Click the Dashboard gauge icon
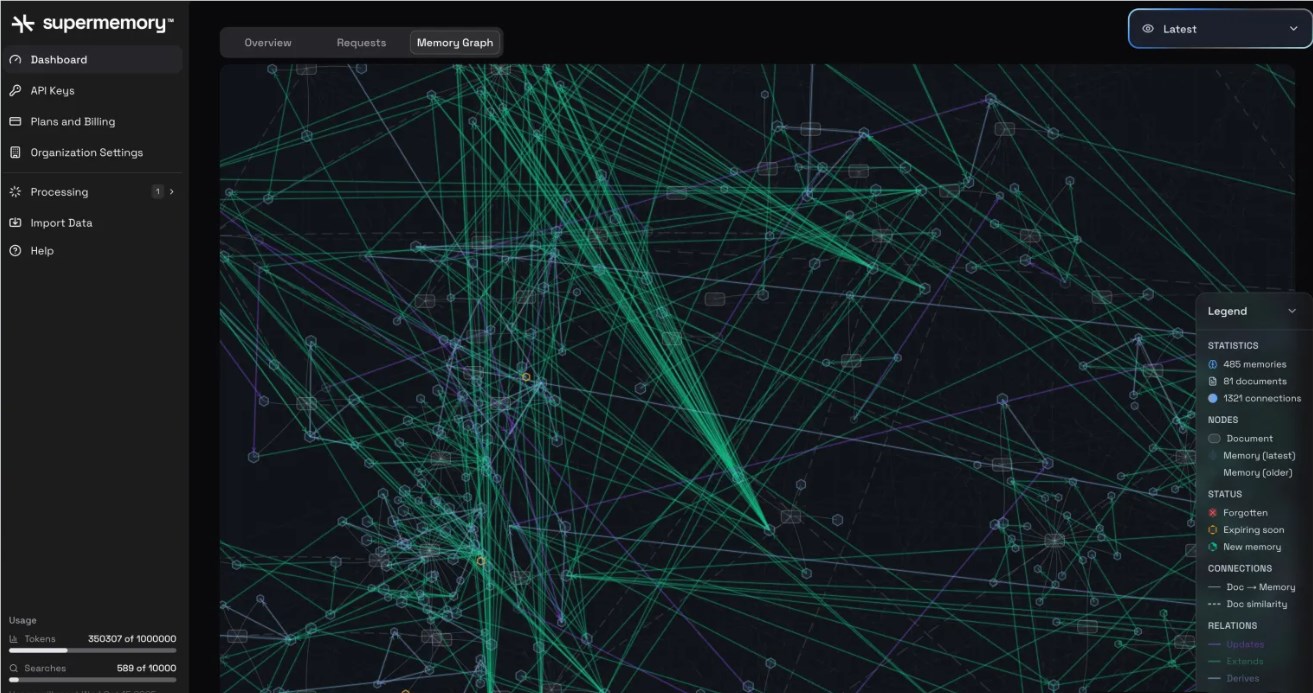The width and height of the screenshot is (1313, 693). tap(15, 60)
